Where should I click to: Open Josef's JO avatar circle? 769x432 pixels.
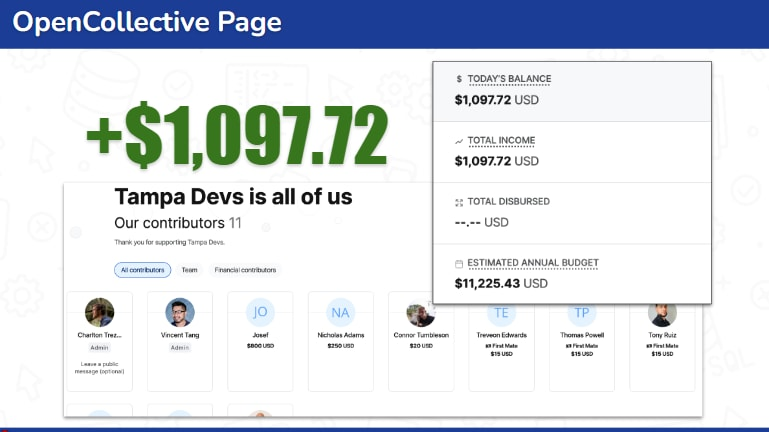tap(260, 313)
